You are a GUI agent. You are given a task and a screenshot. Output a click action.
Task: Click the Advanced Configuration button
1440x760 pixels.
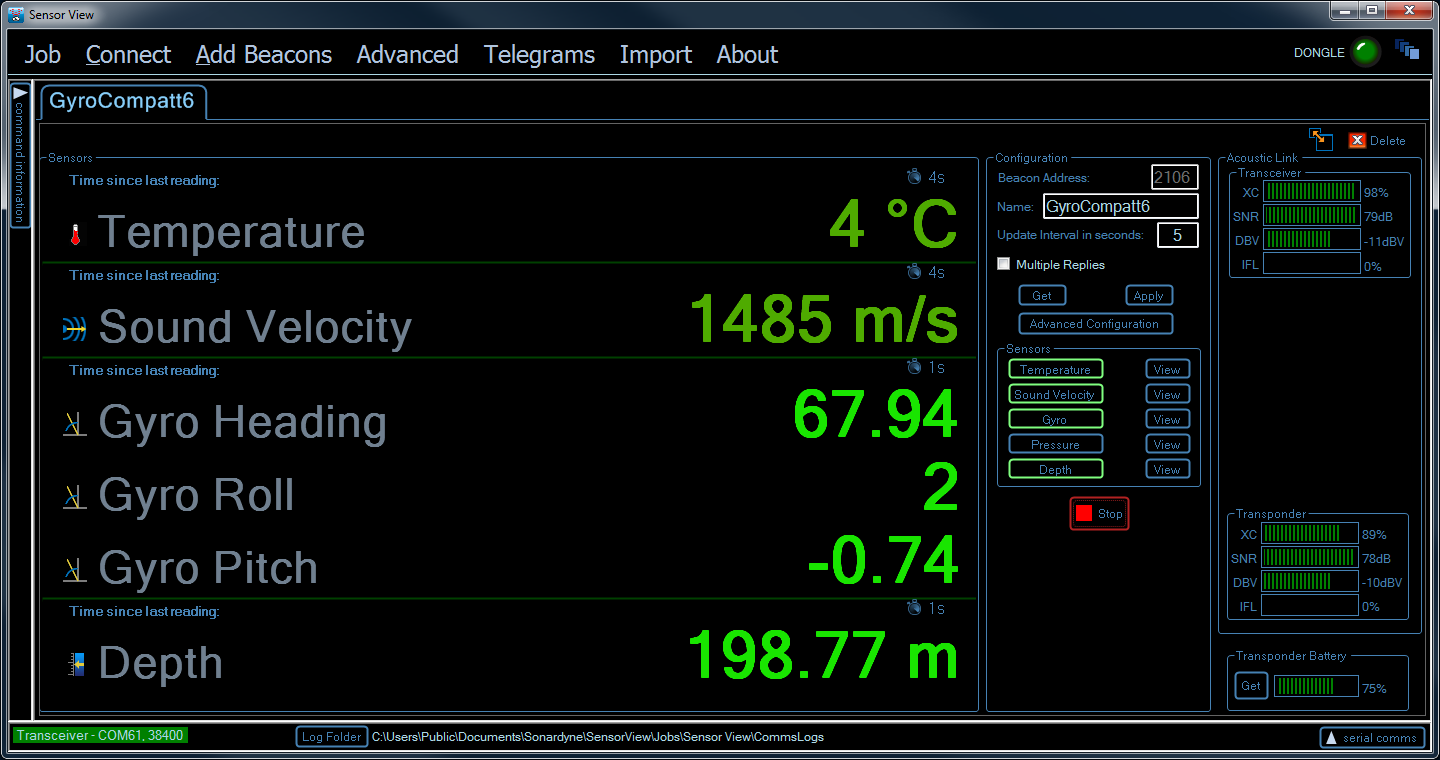(x=1095, y=323)
